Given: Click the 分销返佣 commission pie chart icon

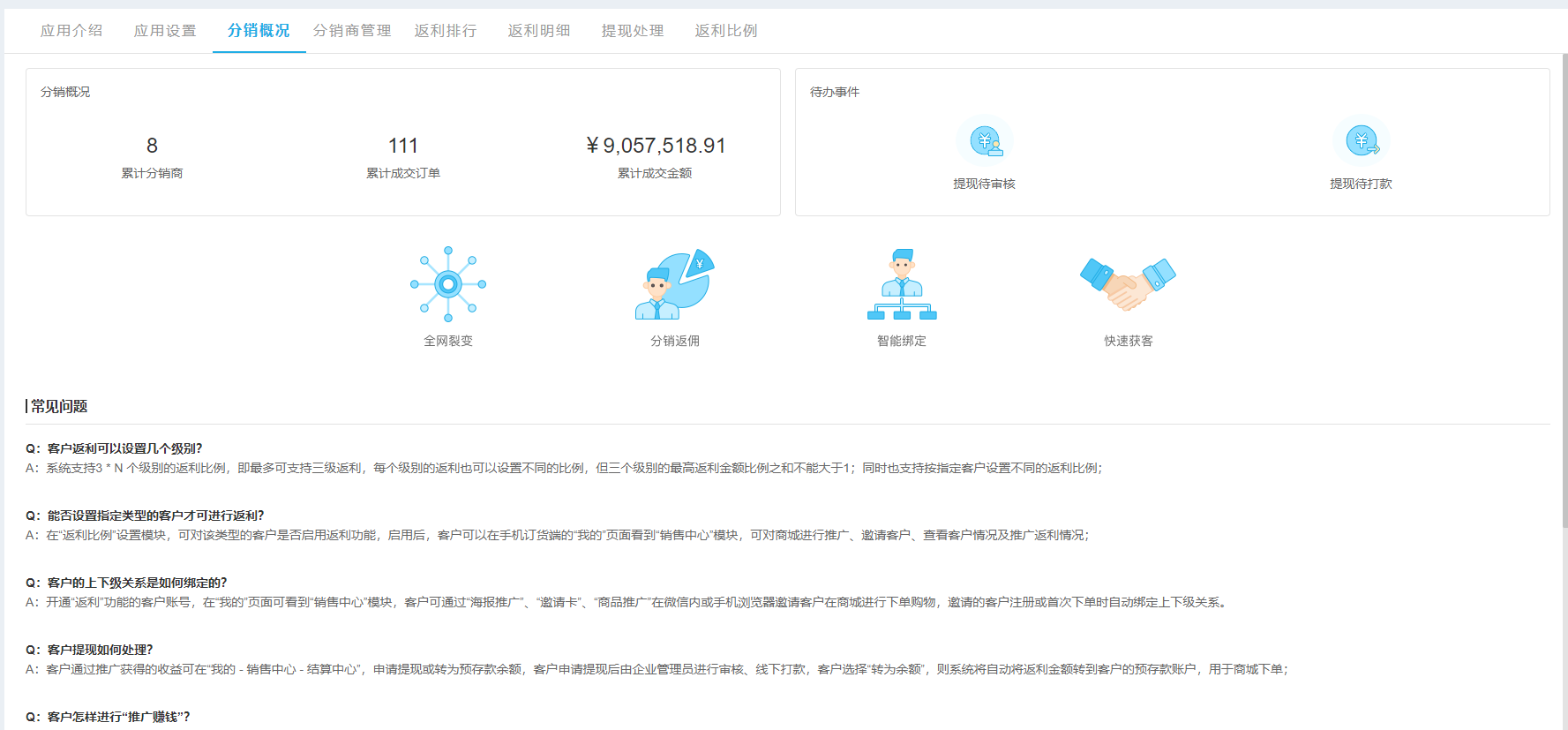Looking at the screenshot, I should point(675,284).
